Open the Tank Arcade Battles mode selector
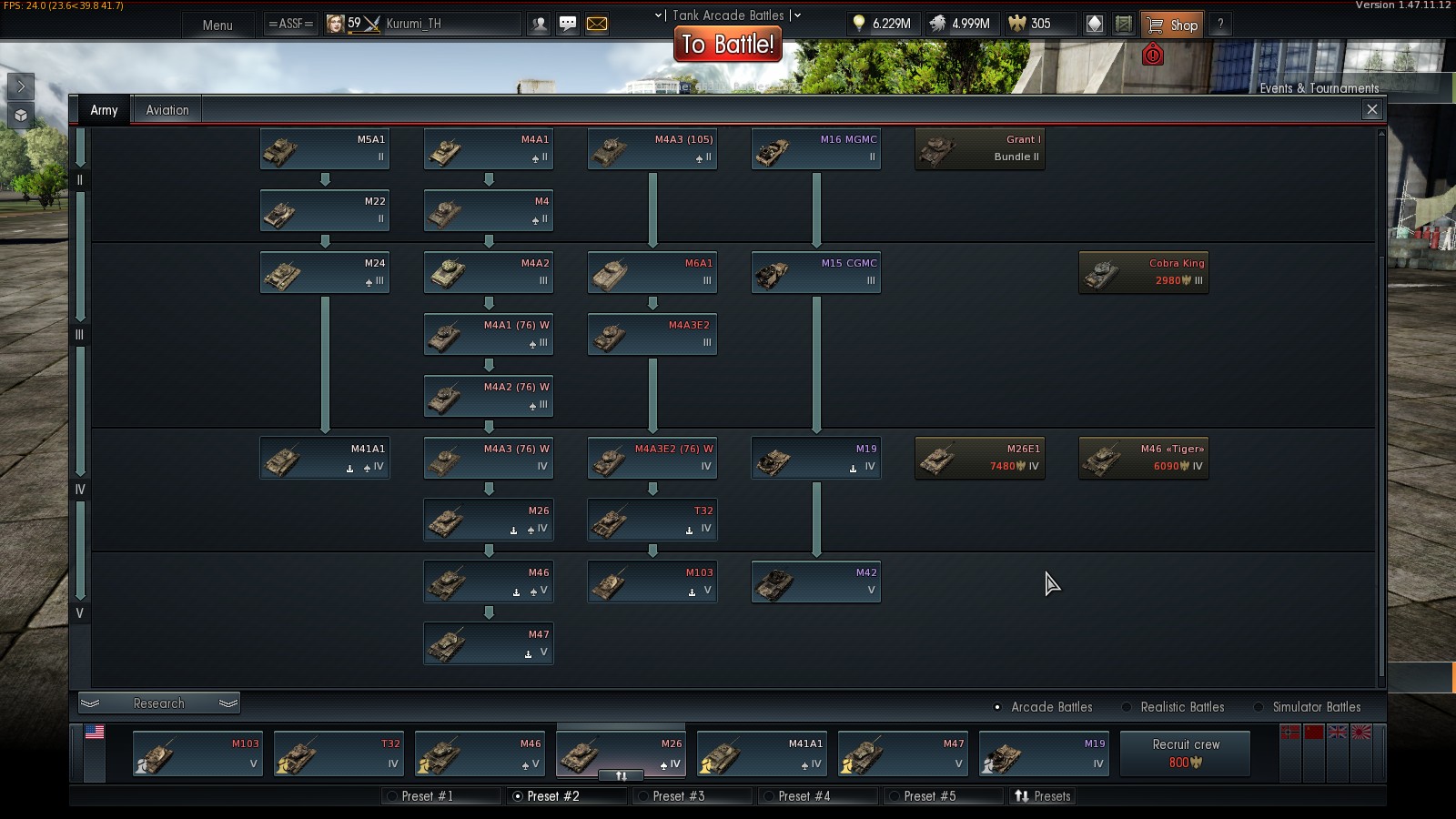The height and width of the screenshot is (819, 1456). pos(728,15)
